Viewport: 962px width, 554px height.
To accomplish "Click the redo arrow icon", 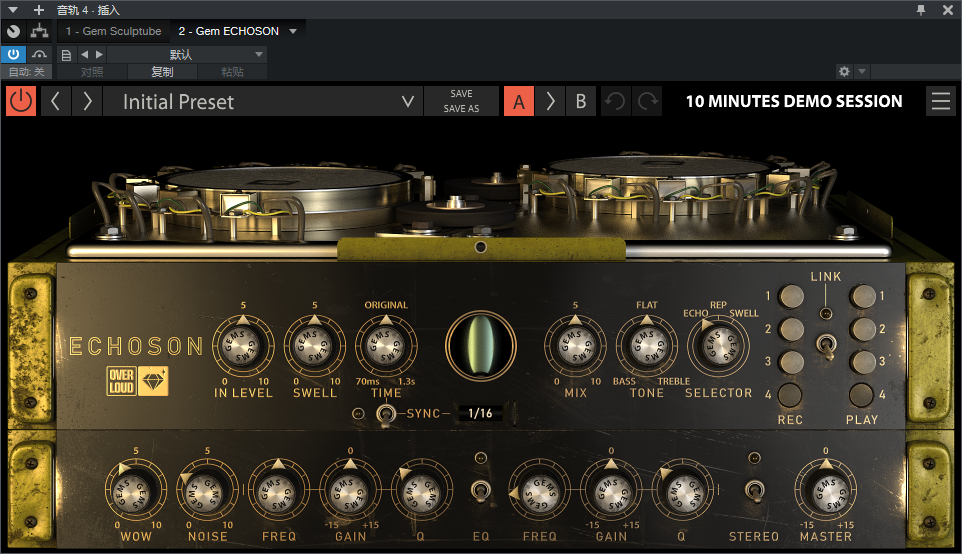I will coord(648,101).
